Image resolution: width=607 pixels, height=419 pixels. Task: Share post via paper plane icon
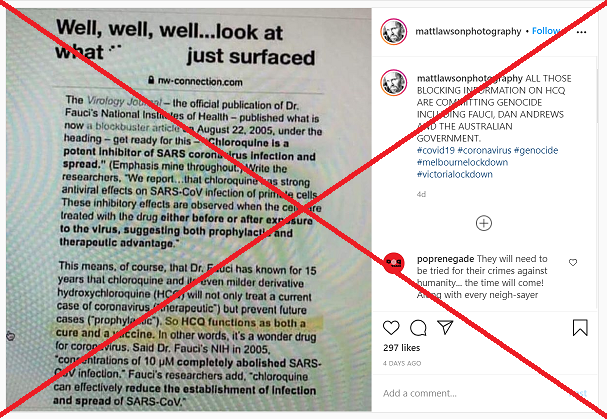click(x=445, y=328)
